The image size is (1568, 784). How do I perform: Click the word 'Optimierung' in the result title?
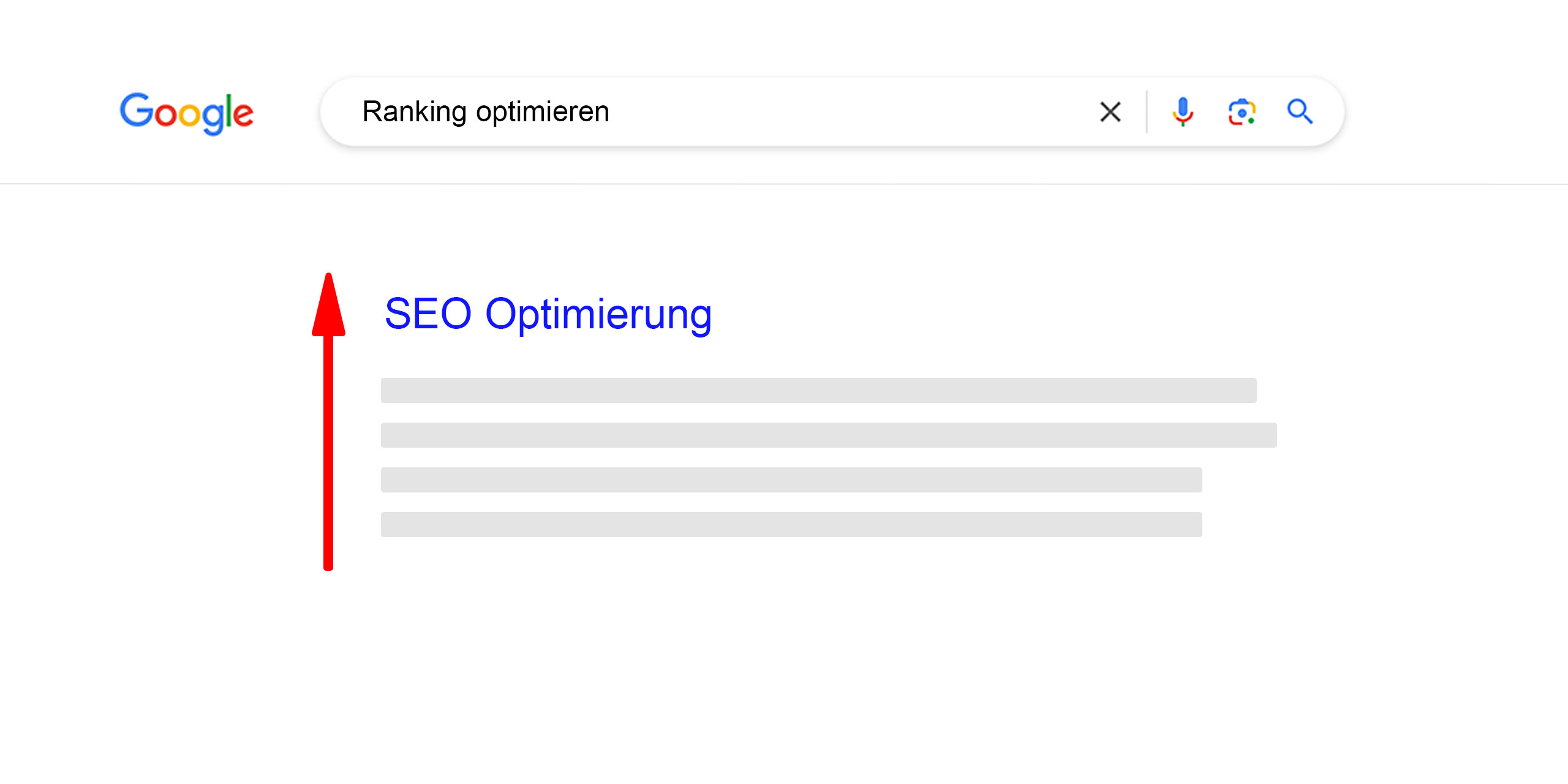598,315
